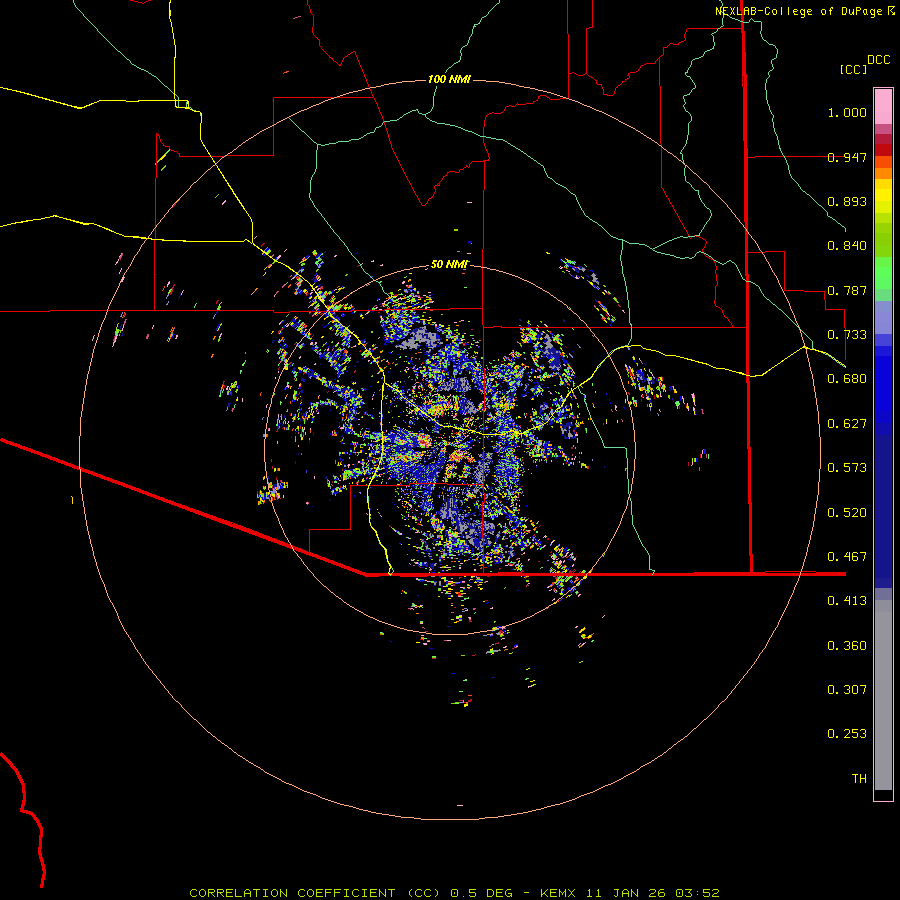Viewport: 900px width, 900px height.
Task: Click the [CC] legend unit label
Action: (854, 69)
